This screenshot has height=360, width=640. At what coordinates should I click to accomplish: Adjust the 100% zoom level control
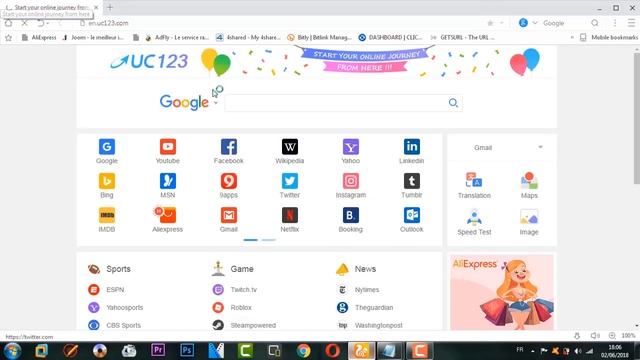point(628,336)
